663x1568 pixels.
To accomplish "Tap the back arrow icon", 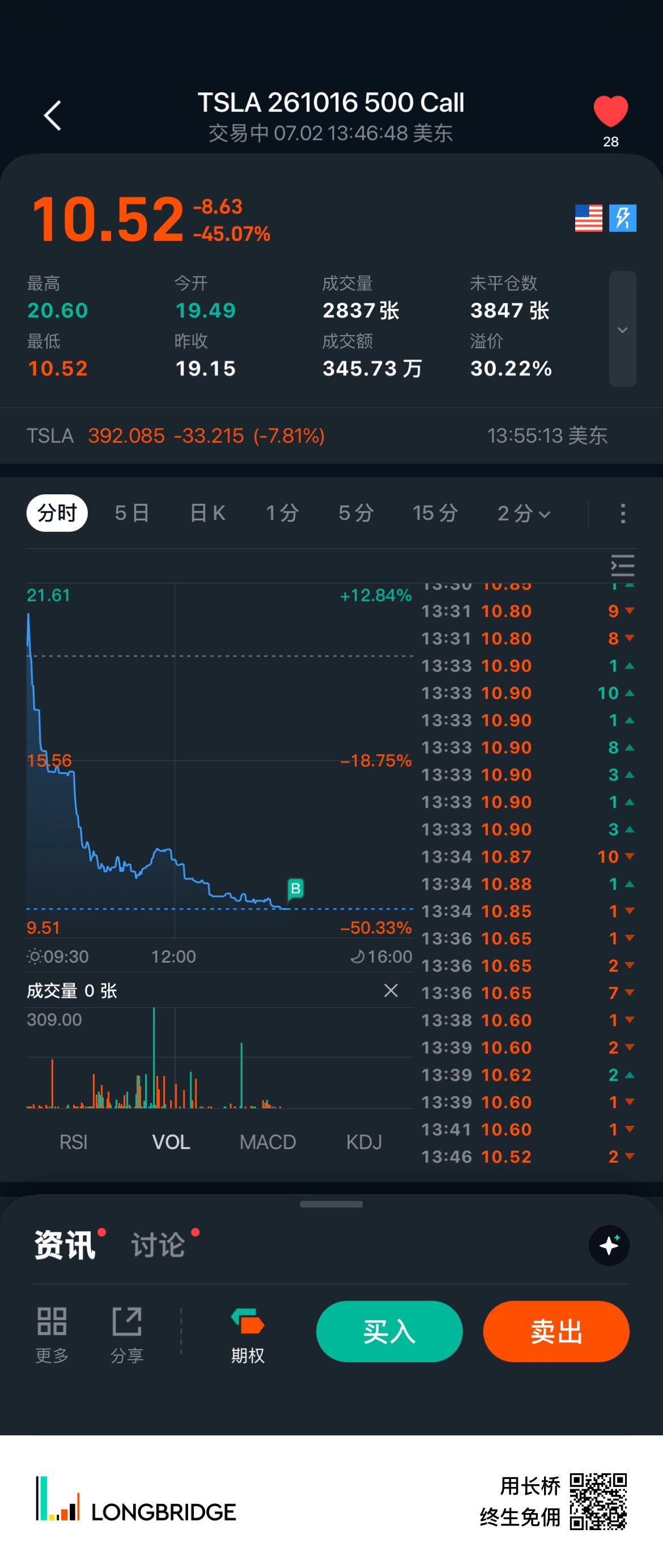I will tap(53, 116).
